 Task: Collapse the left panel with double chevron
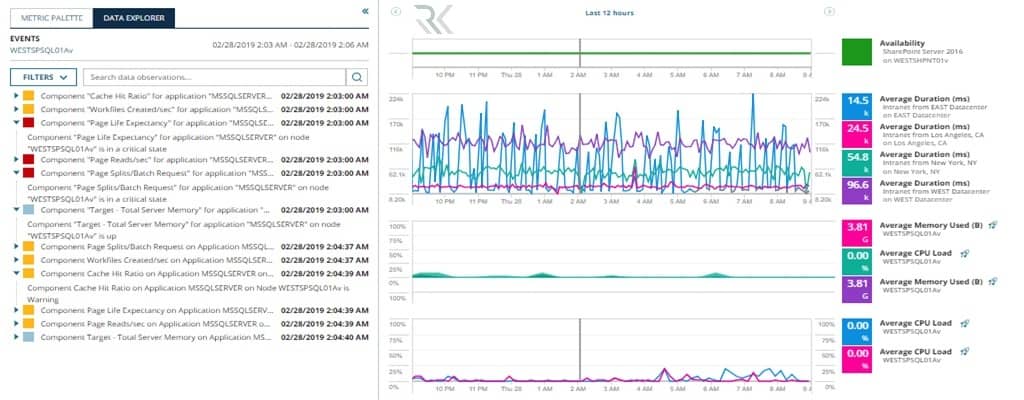(x=365, y=11)
